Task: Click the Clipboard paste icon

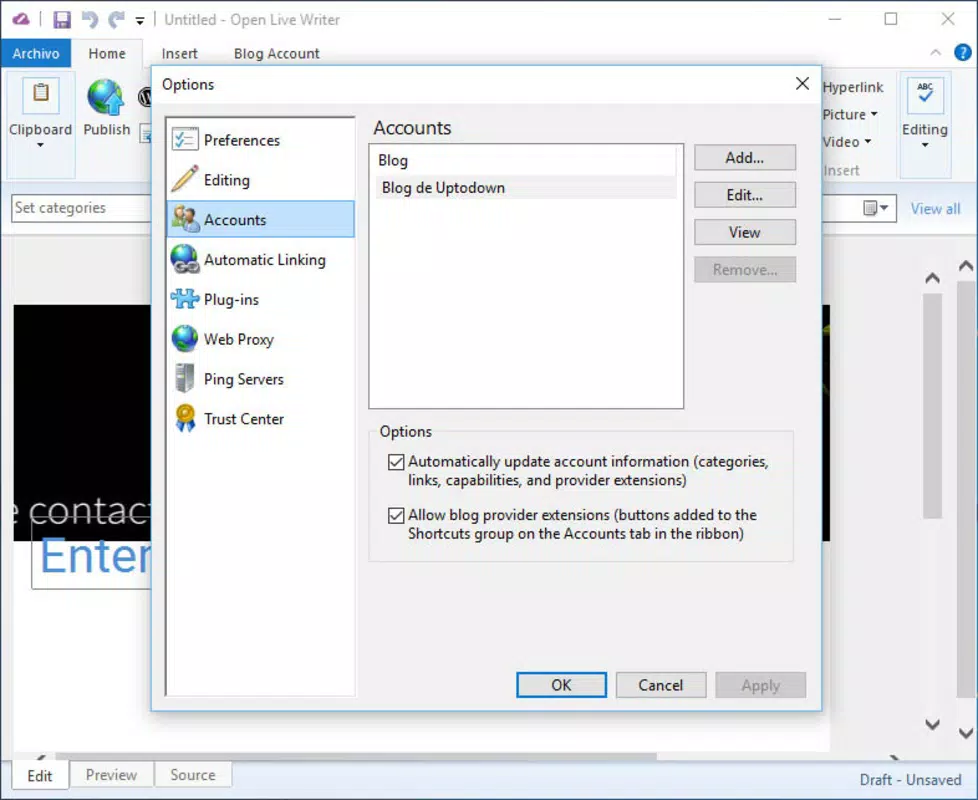Action: [x=41, y=94]
